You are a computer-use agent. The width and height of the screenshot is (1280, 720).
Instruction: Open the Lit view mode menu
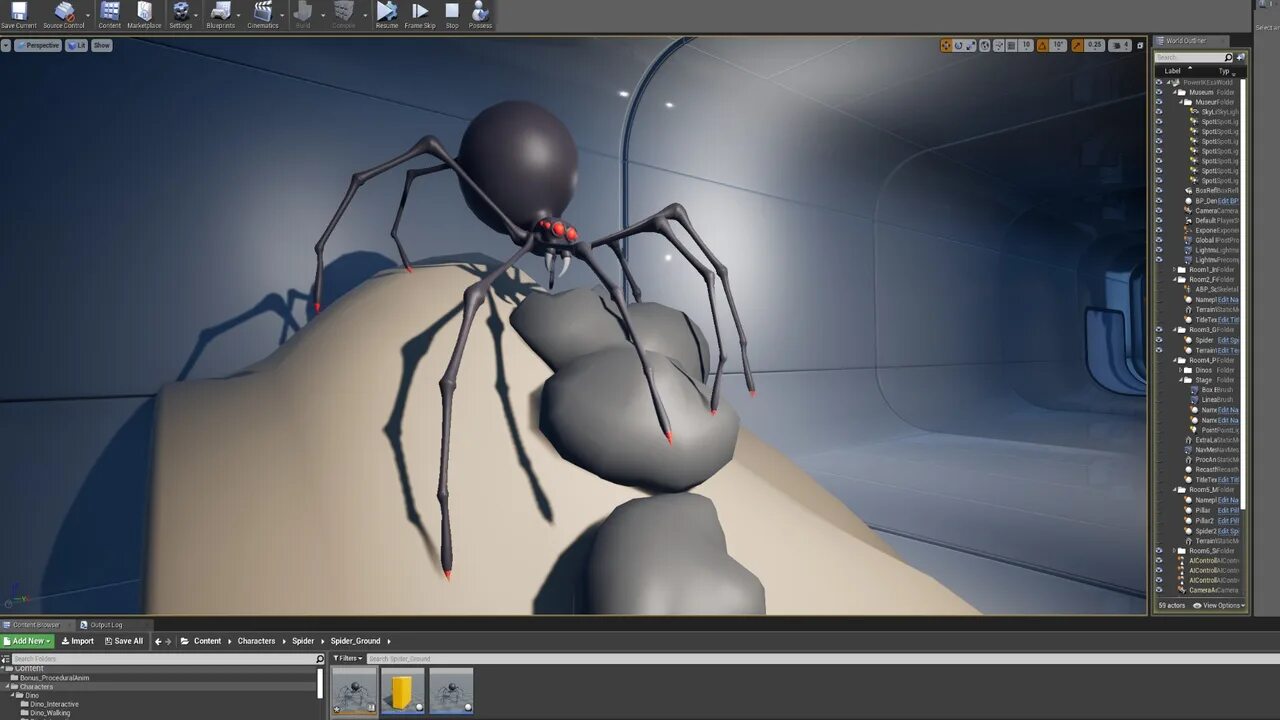pyautogui.click(x=76, y=45)
